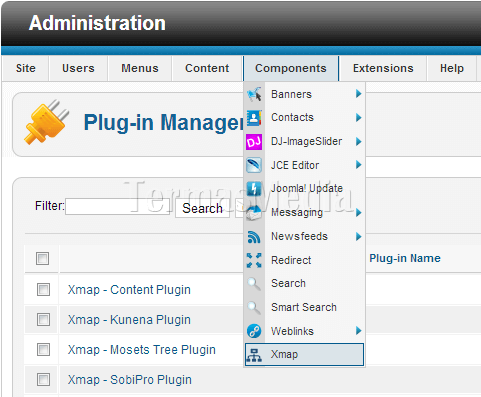Click the Banners menu icon
Image resolution: width=481 pixels, height=397 pixels.
254,94
